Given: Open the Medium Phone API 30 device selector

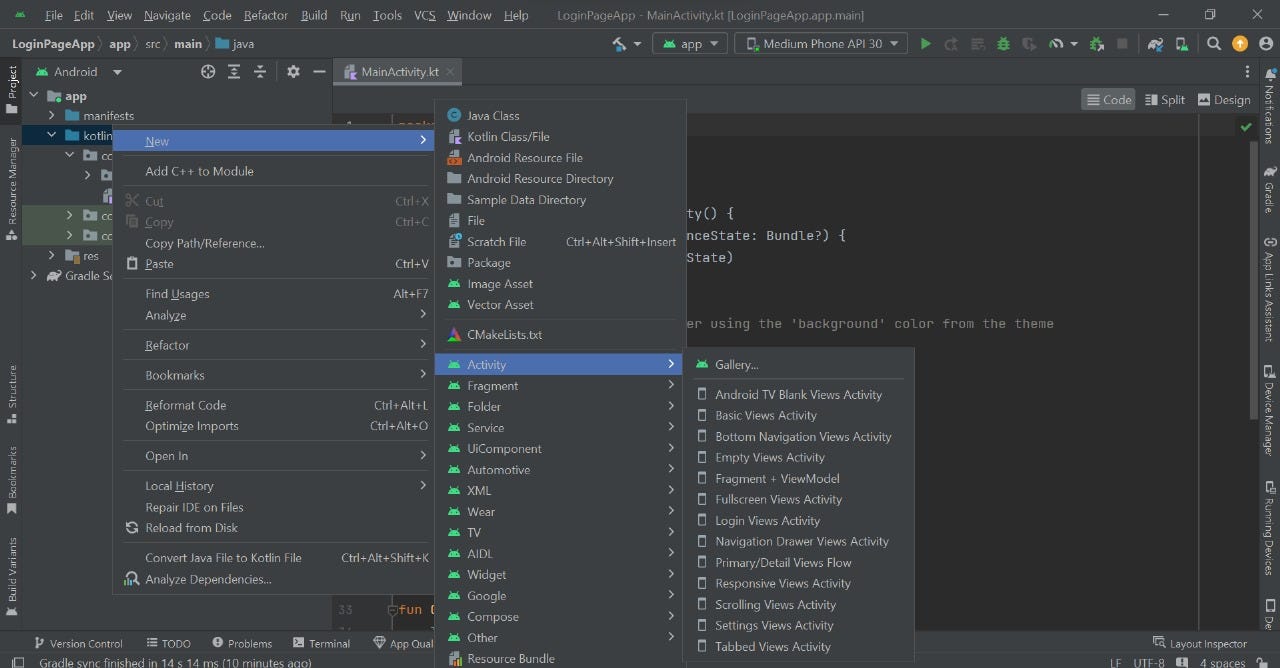Looking at the screenshot, I should point(820,44).
